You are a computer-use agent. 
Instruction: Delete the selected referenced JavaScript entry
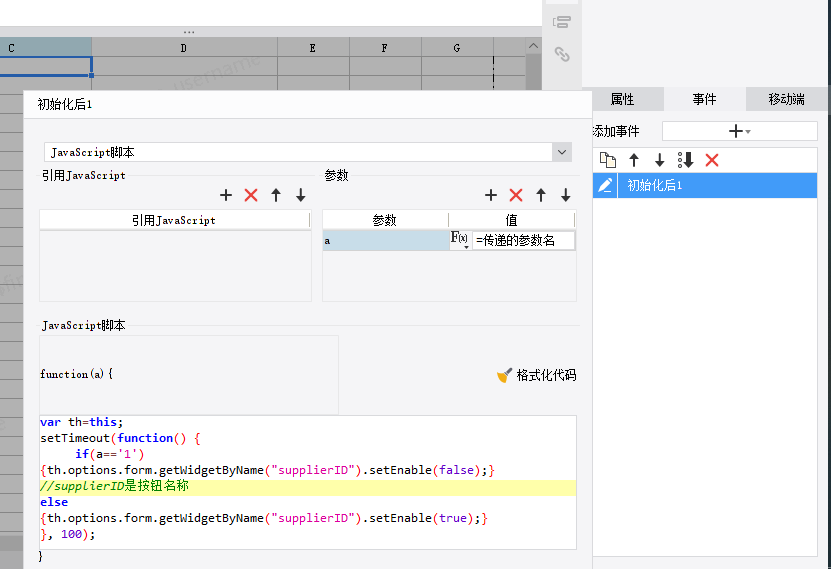pyautogui.click(x=251, y=196)
